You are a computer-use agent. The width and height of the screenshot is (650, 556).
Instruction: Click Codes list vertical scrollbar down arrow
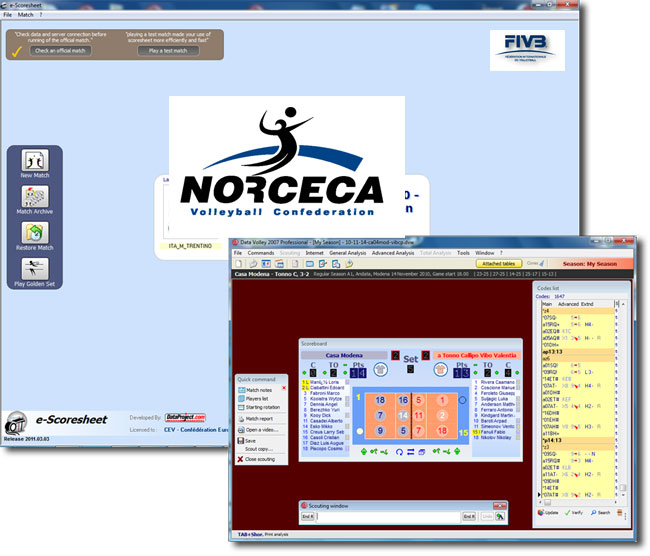pos(623,495)
